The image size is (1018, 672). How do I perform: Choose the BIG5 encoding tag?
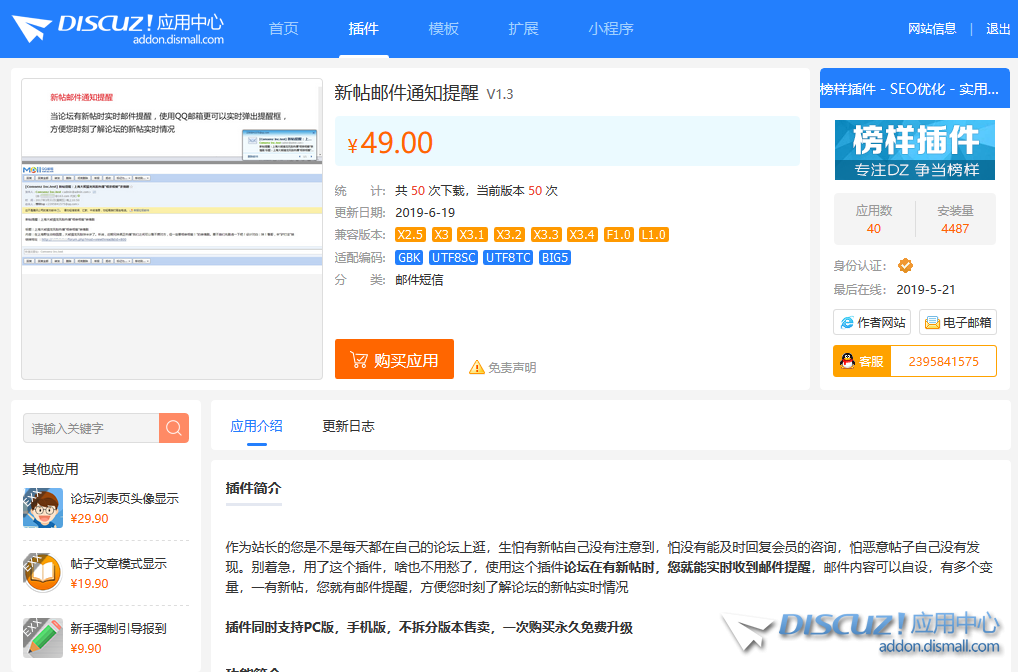554,258
